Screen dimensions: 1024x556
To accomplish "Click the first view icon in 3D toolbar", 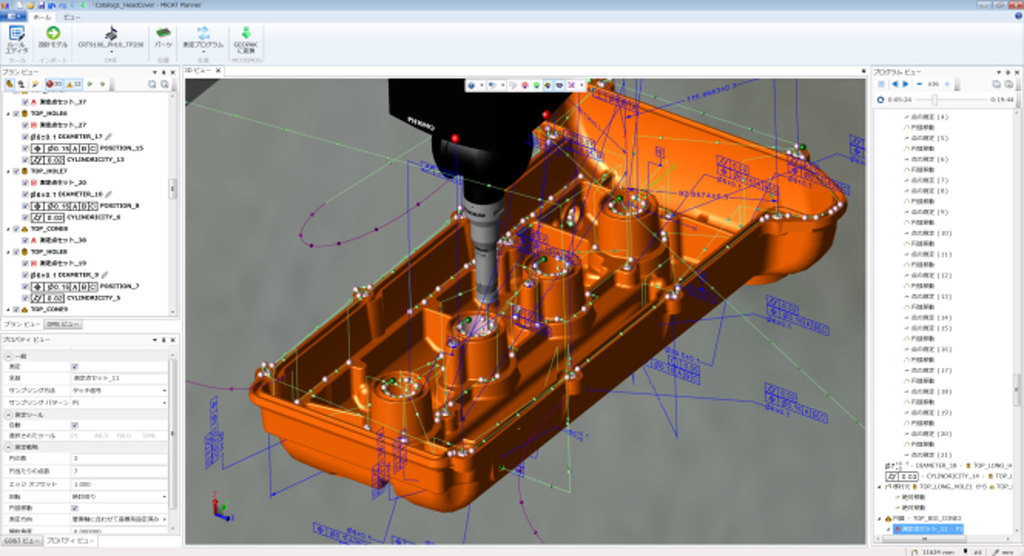I will click(x=471, y=85).
